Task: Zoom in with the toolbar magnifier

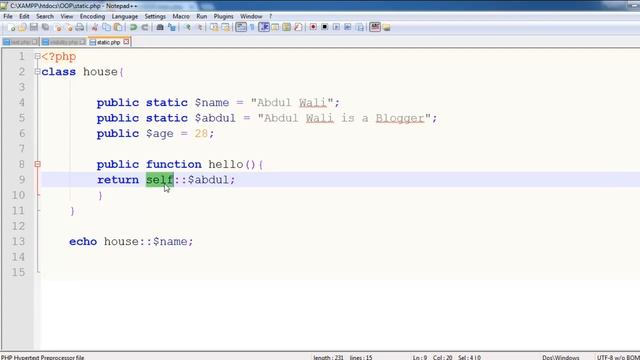Action: point(187,27)
